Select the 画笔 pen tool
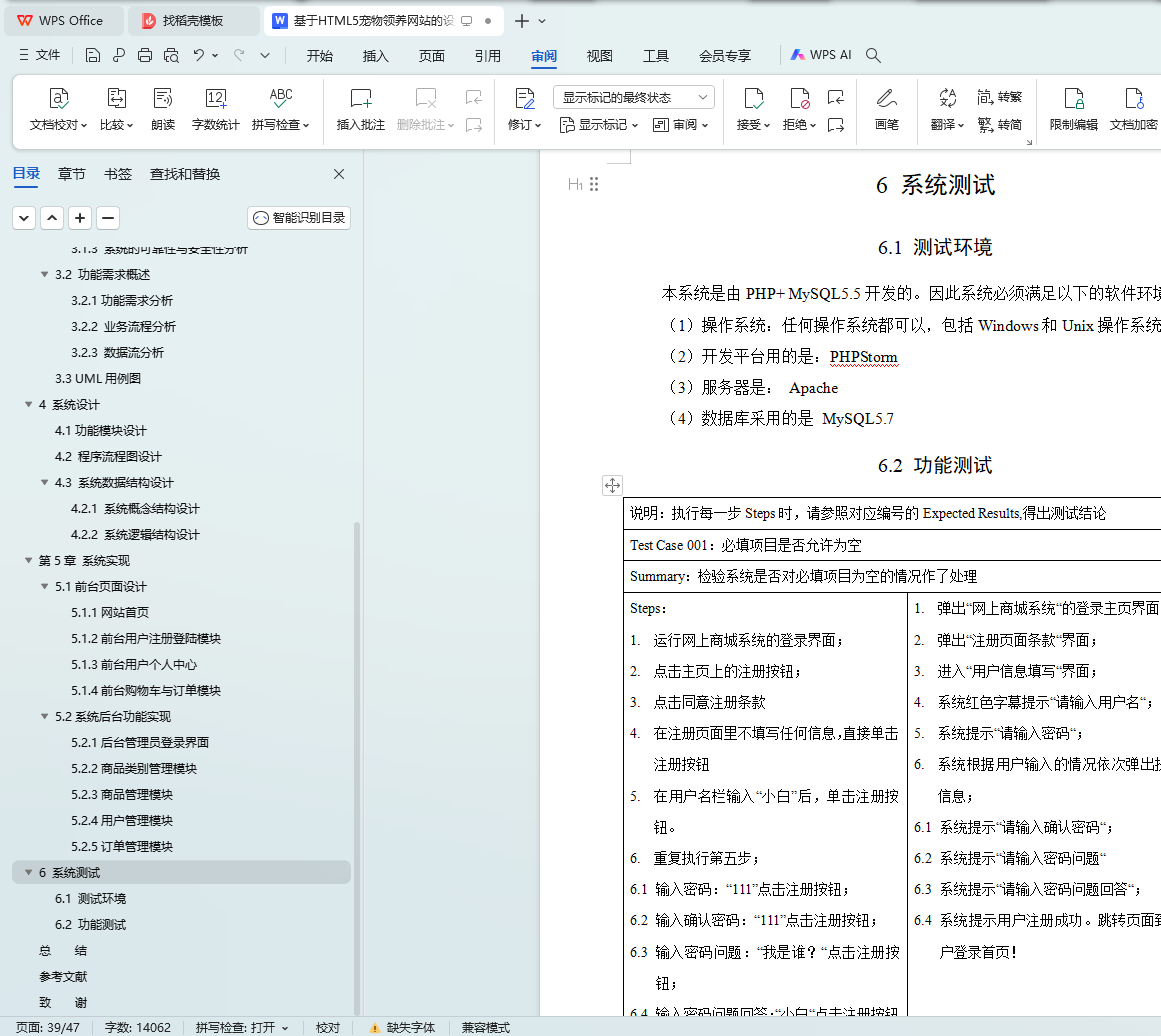The width and height of the screenshot is (1161, 1036). pyautogui.click(x=886, y=108)
